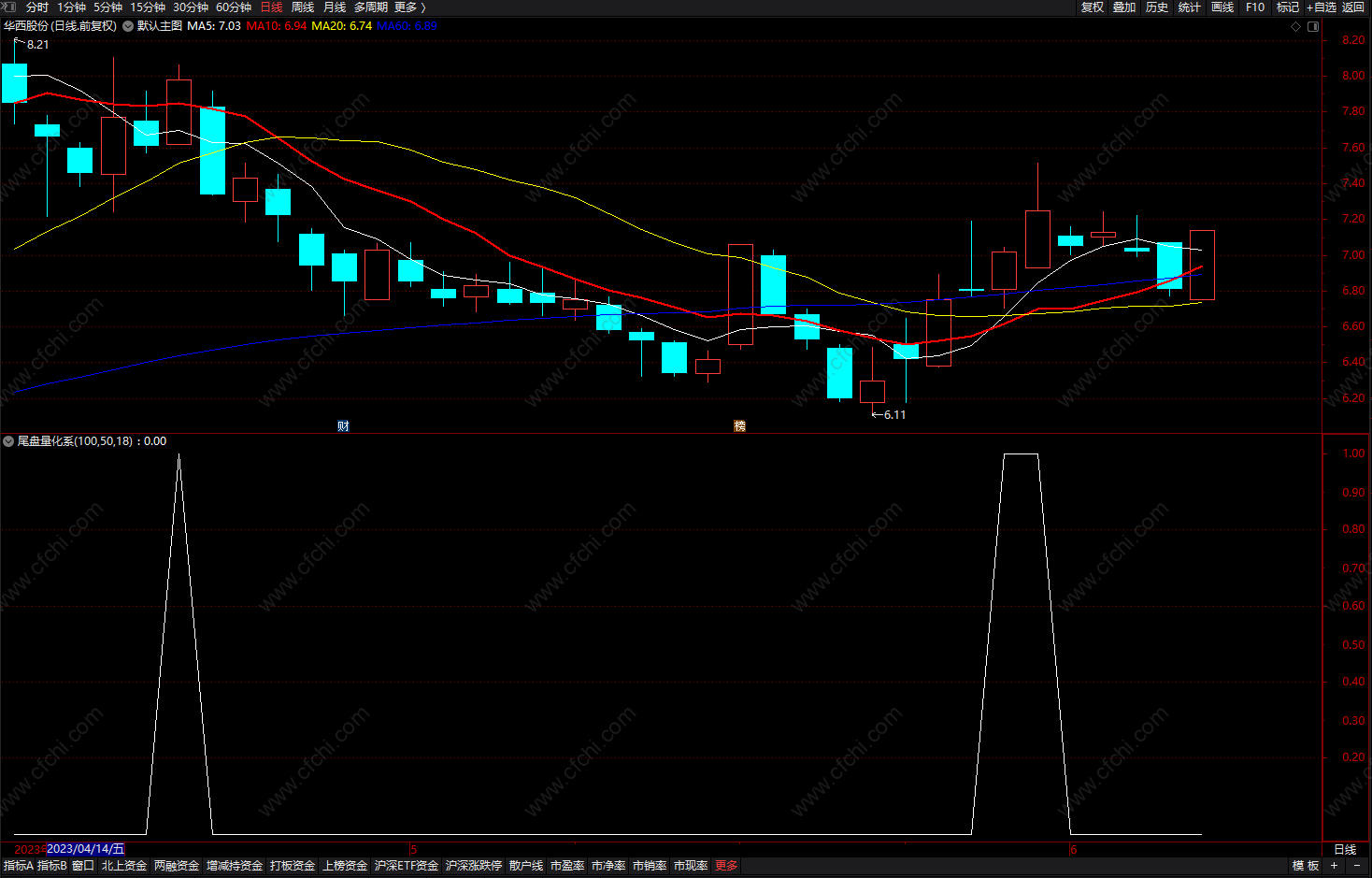Open dropdown next to 华西股份 title
The height and width of the screenshot is (878, 1372).
pos(127,26)
